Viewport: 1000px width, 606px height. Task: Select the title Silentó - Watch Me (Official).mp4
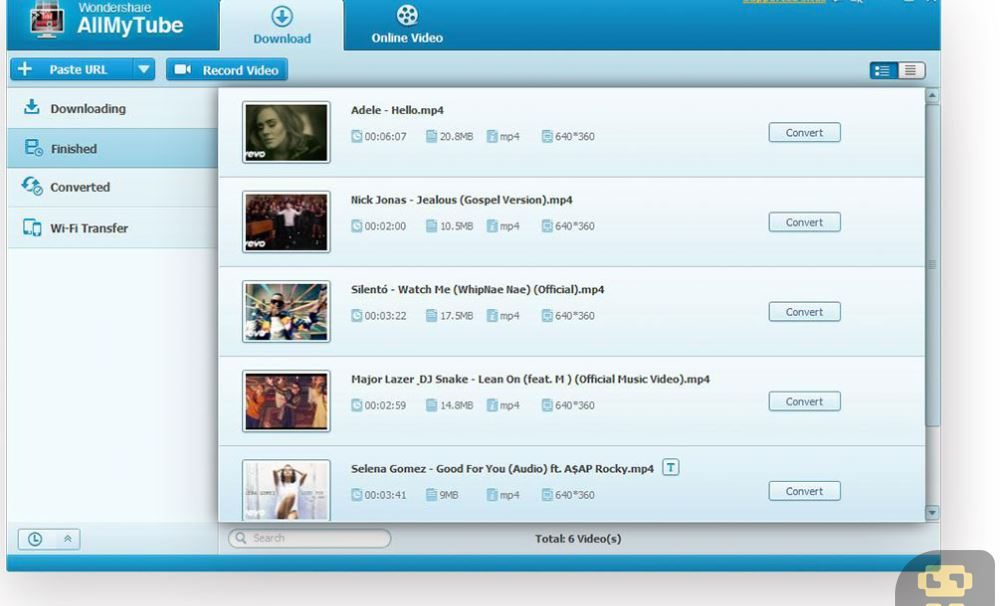click(478, 290)
